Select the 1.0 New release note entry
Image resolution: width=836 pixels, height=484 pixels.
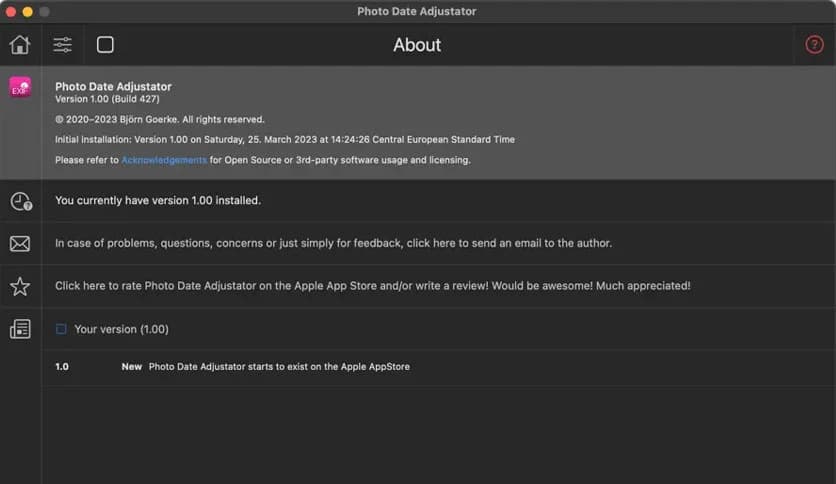[232, 367]
